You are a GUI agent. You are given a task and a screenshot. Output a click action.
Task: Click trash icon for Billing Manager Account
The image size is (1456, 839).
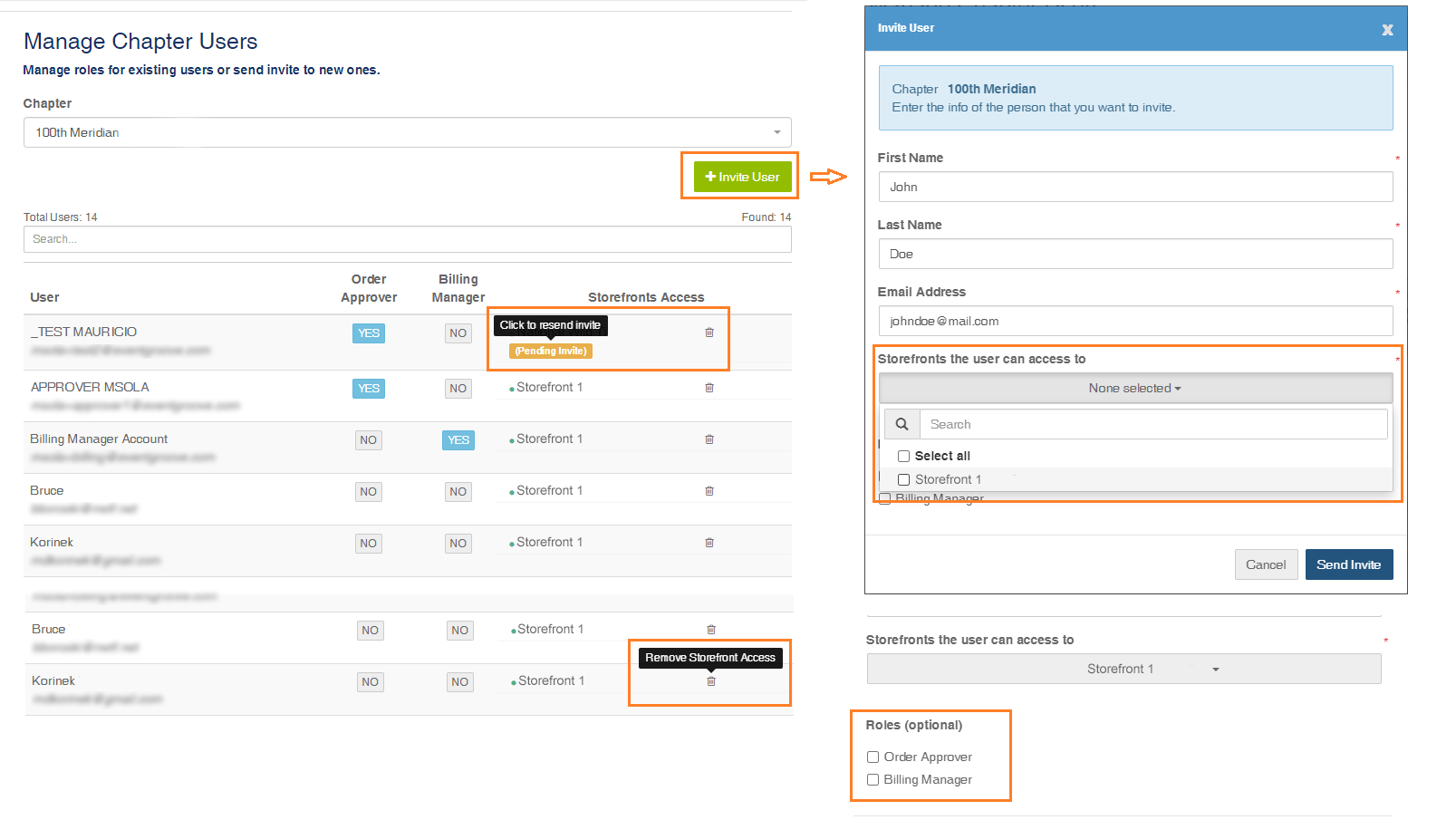click(x=709, y=439)
